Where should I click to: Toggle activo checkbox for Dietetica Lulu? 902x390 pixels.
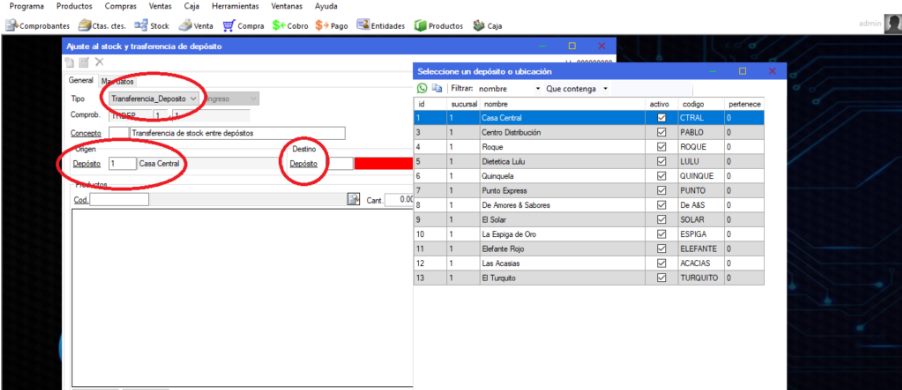(x=662, y=162)
